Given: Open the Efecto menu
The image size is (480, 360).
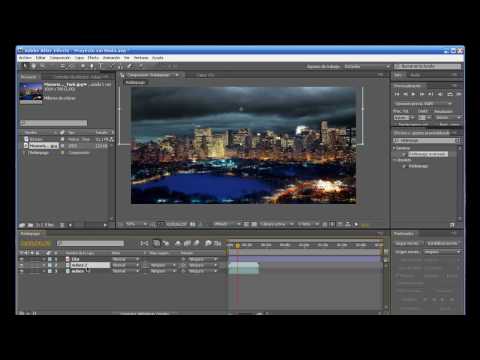Looking at the screenshot, I should [93, 58].
